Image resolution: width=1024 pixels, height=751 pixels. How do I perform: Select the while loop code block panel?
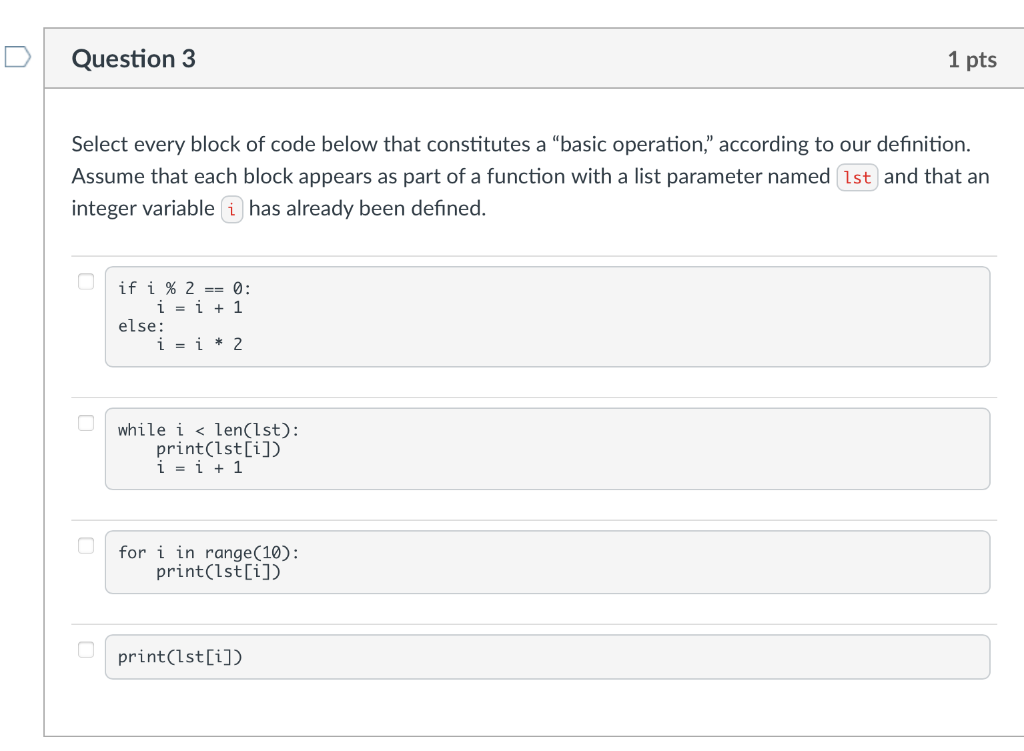(x=548, y=448)
